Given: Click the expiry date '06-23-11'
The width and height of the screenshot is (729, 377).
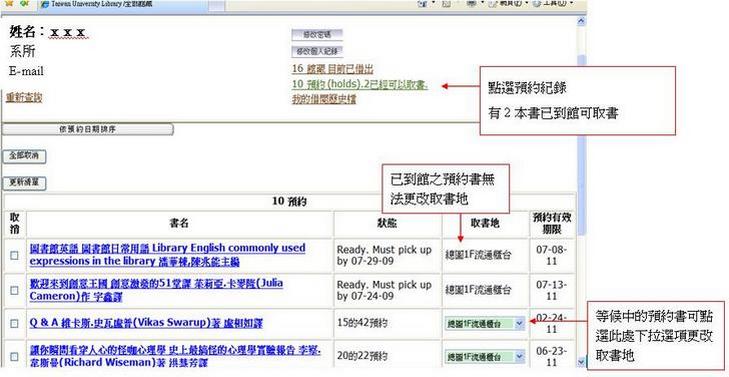Looking at the screenshot, I should point(553,357).
